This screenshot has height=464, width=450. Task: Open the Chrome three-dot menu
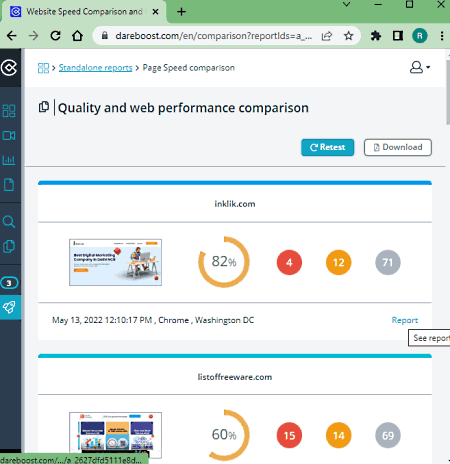click(x=442, y=36)
